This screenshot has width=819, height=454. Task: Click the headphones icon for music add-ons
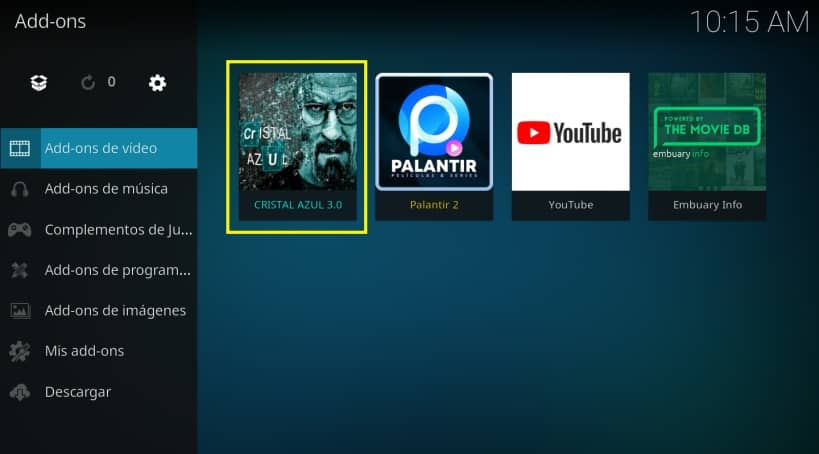coord(20,189)
